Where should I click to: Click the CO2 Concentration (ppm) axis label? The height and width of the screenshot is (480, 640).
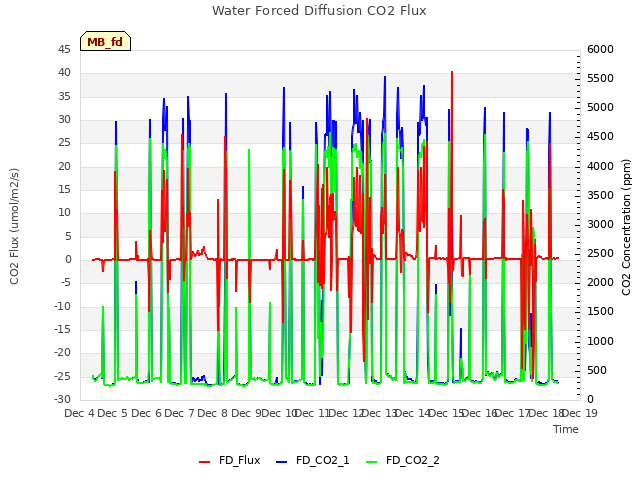626,227
